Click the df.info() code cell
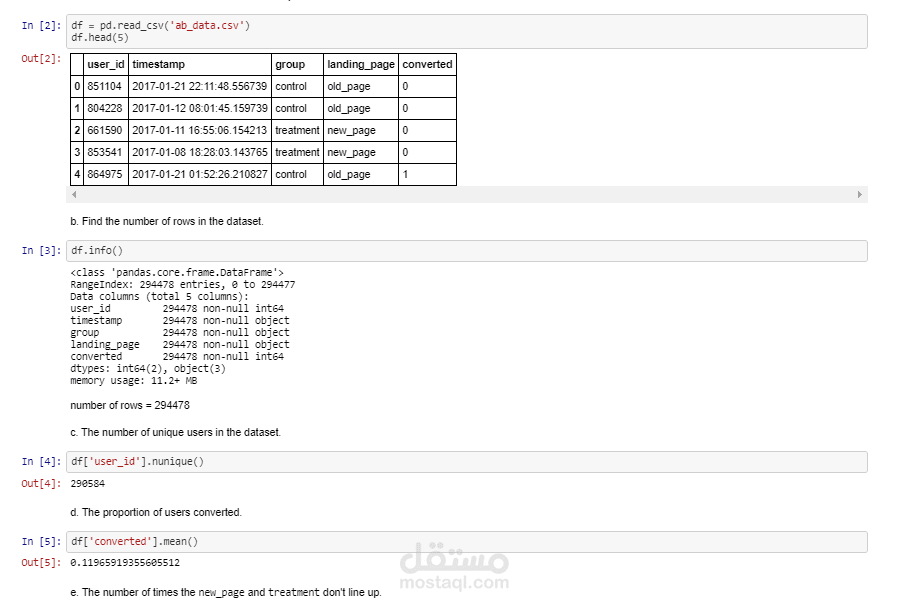This screenshot has height=604, width=910. [x=467, y=251]
